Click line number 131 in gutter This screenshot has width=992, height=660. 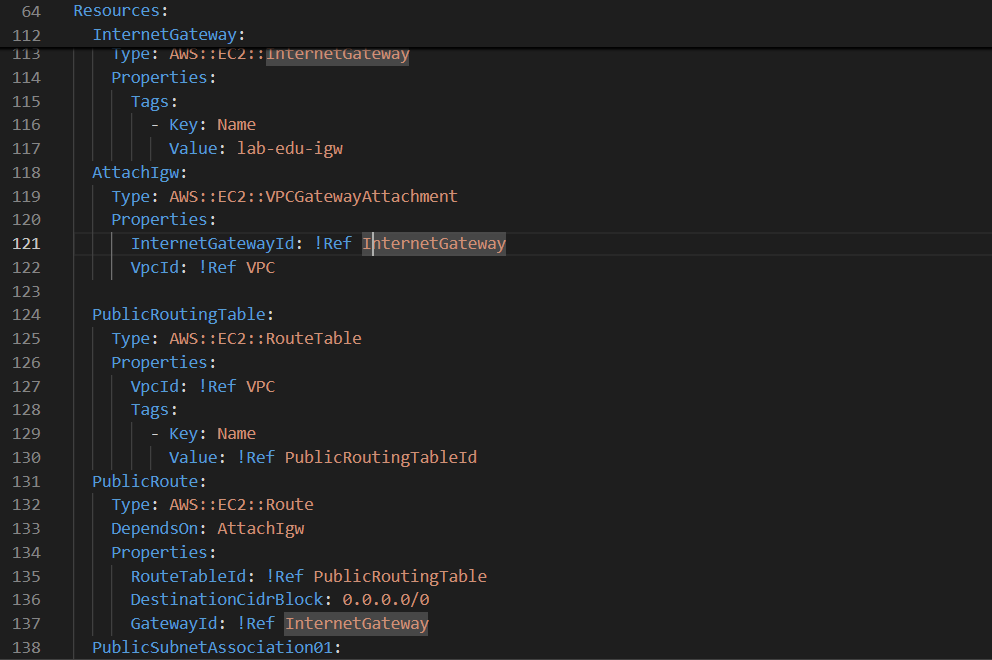26,482
